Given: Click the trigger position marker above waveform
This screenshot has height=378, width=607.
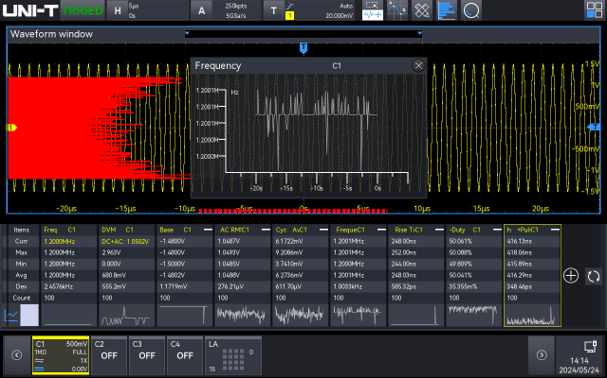Looking at the screenshot, I should [x=304, y=48].
